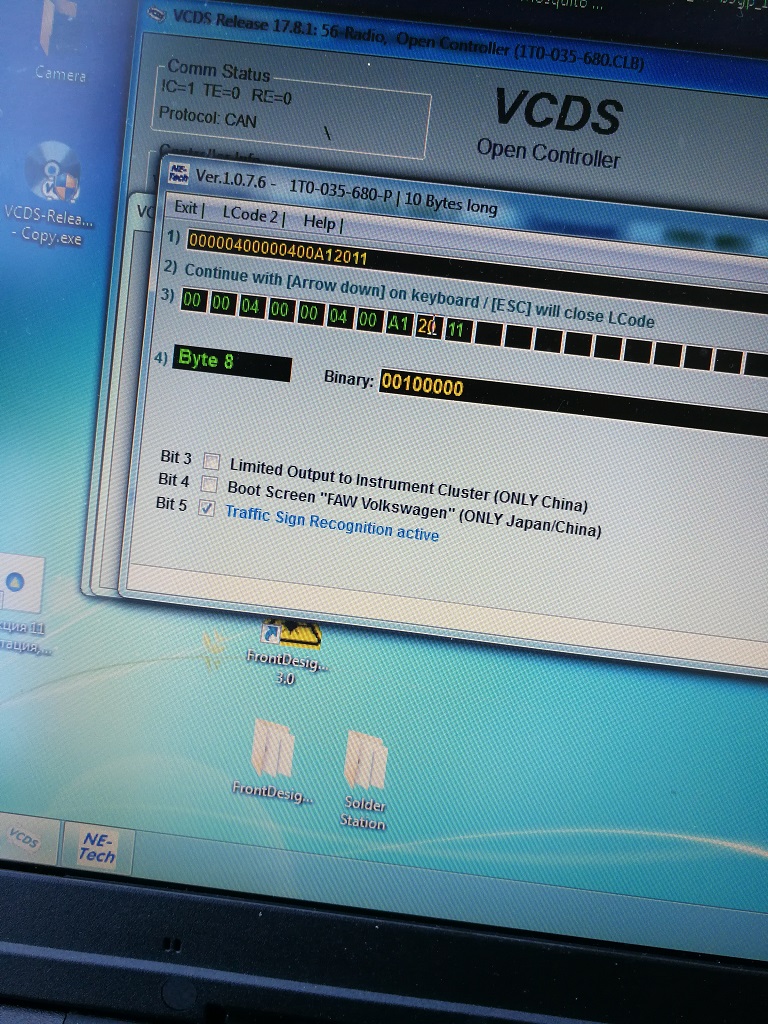Click the VCDS window title bar icon

156,14
